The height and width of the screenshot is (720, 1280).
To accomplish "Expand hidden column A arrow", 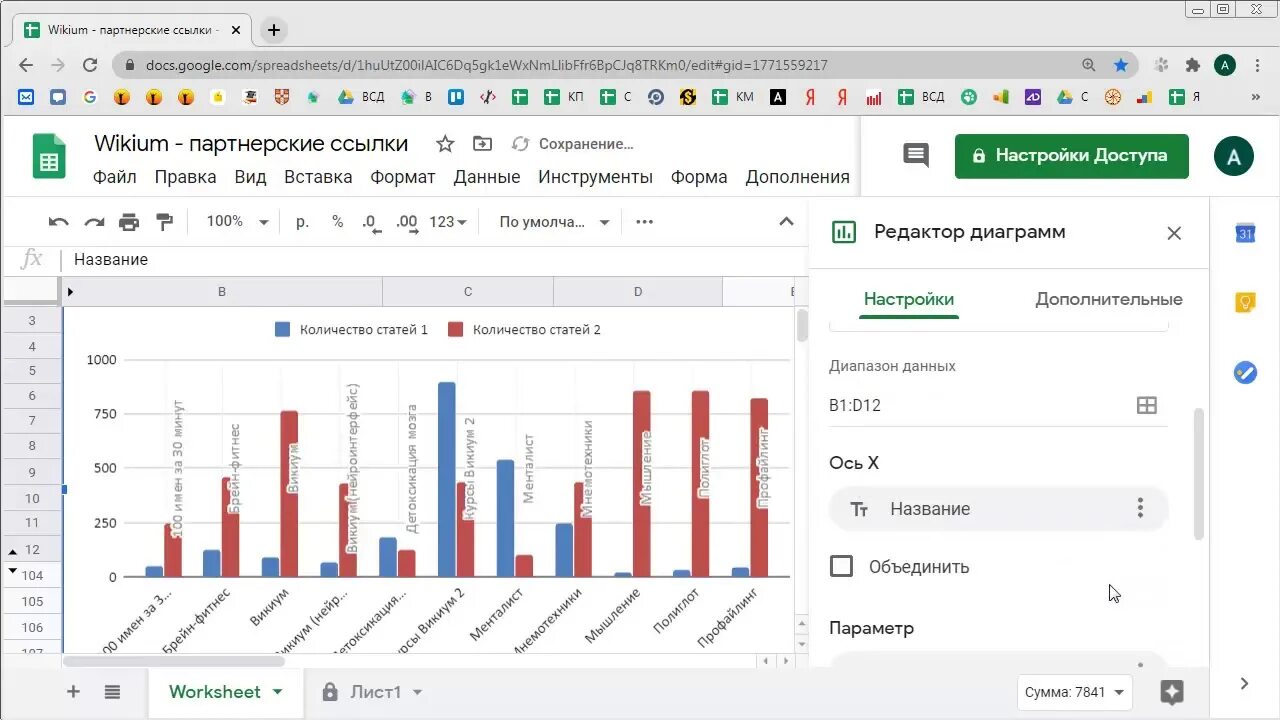I will point(70,292).
